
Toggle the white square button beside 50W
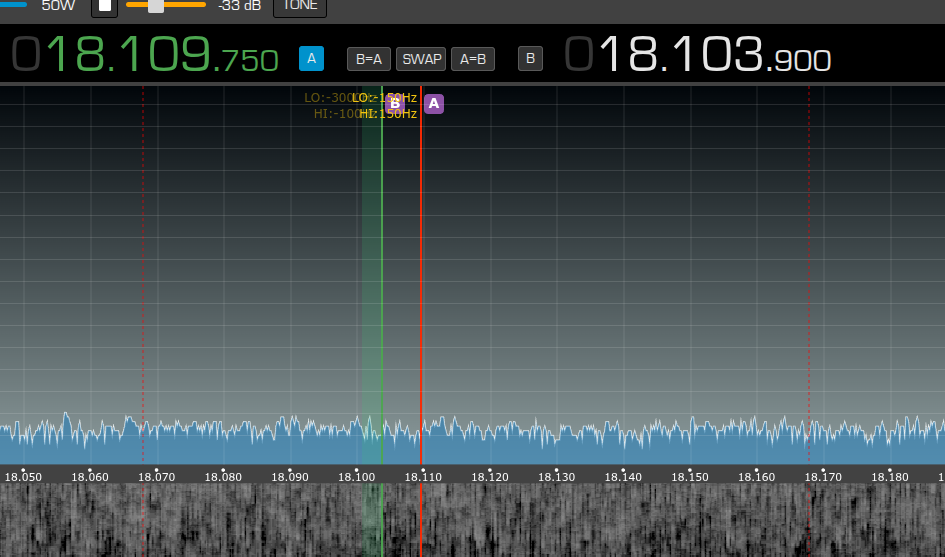point(105,6)
